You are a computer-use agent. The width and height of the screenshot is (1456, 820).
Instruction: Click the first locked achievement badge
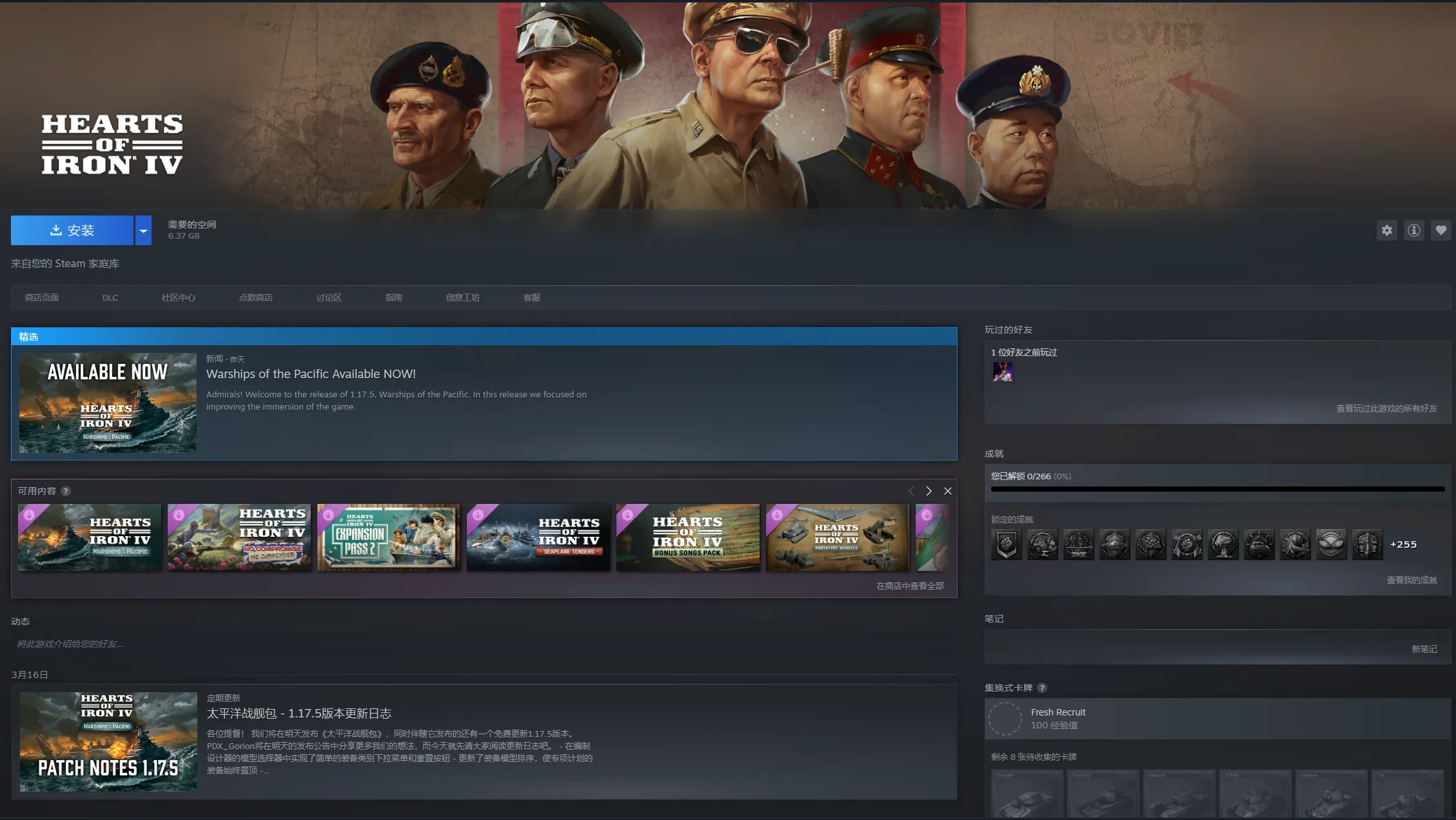(x=1006, y=545)
